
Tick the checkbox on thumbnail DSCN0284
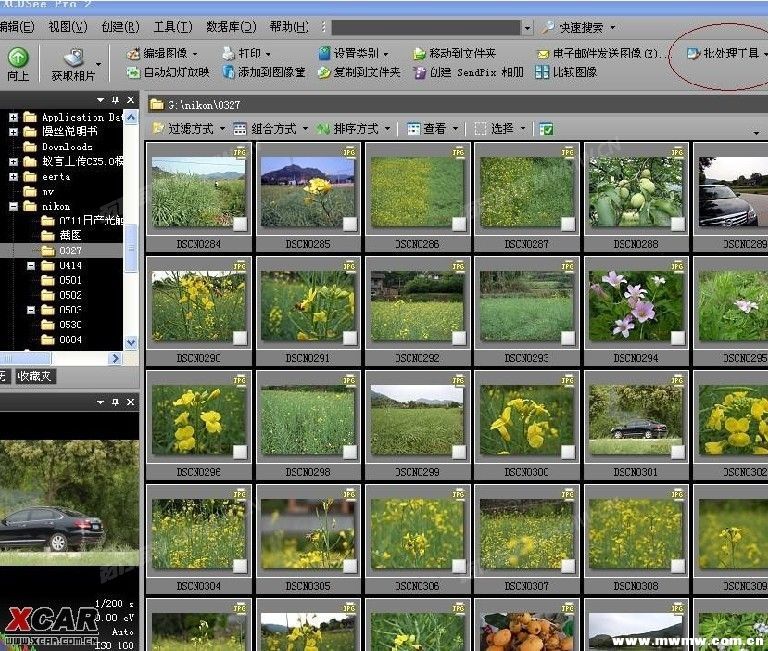coord(240,224)
